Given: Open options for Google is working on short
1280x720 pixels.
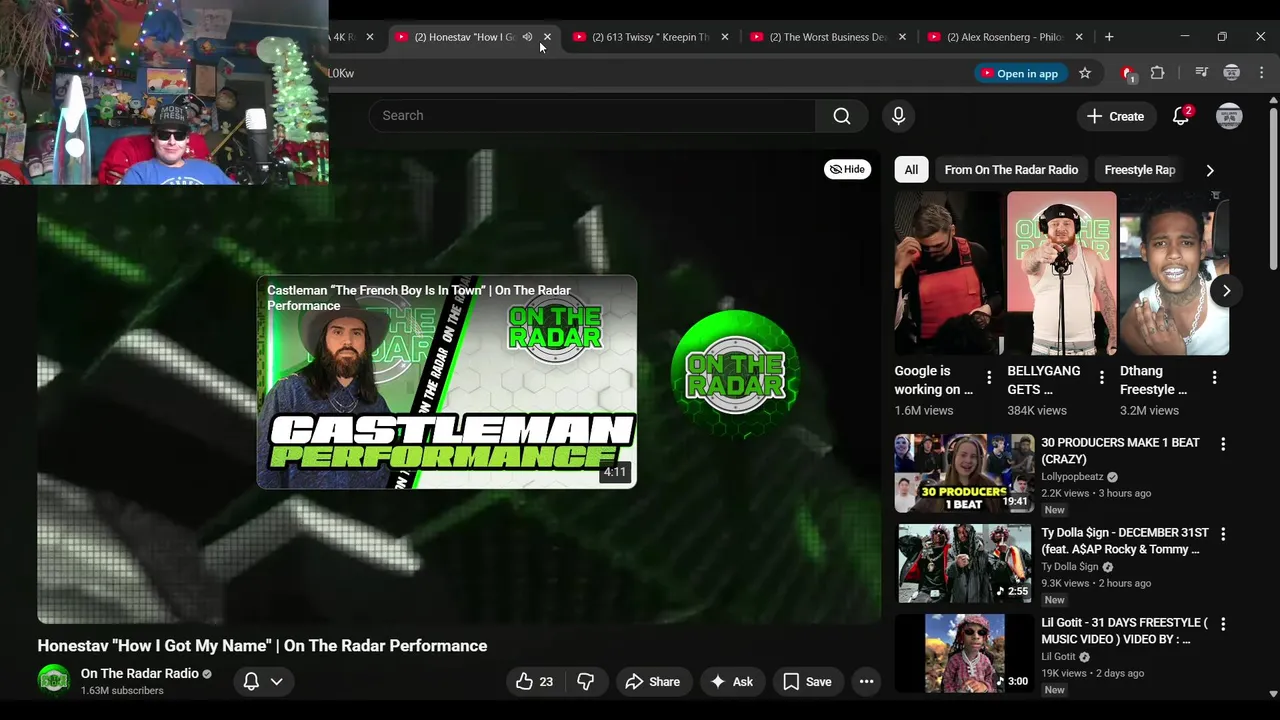Looking at the screenshot, I should (x=989, y=378).
